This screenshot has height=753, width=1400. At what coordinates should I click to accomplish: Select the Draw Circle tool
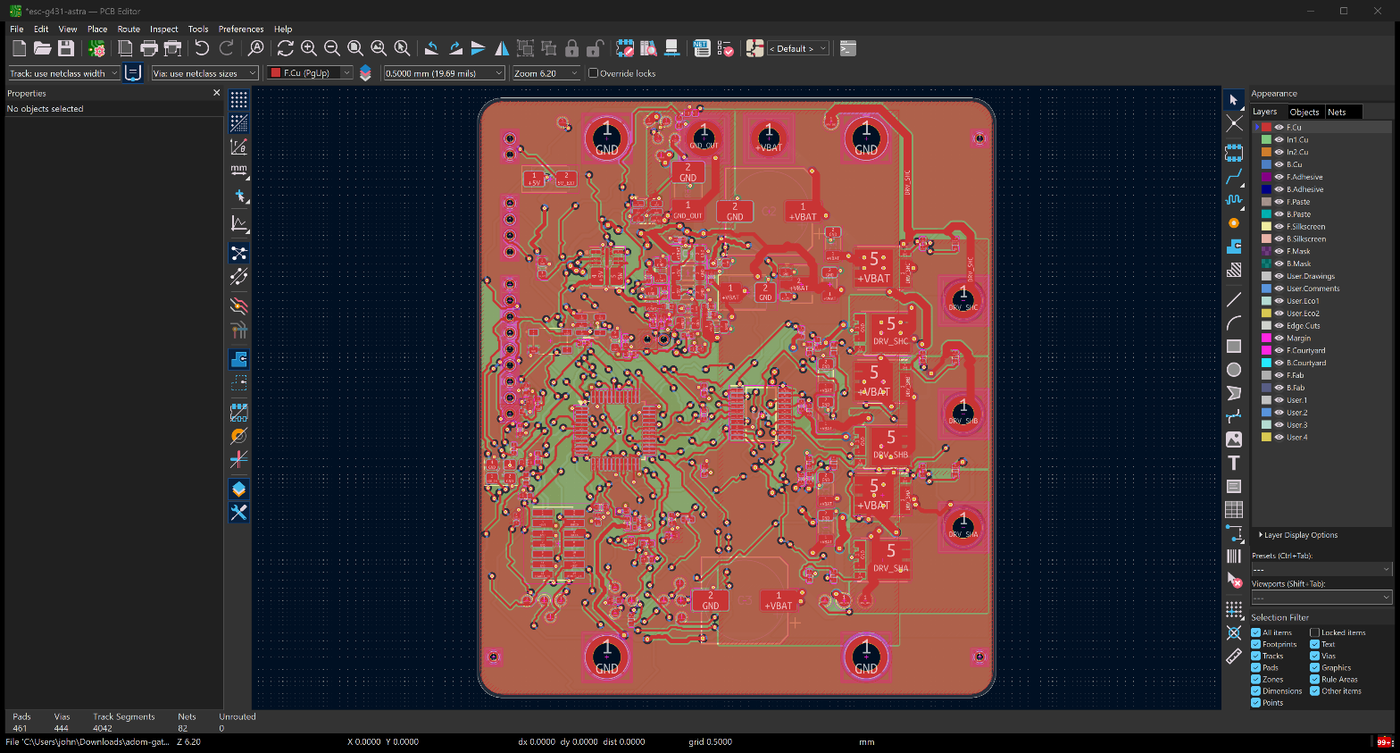point(1234,370)
